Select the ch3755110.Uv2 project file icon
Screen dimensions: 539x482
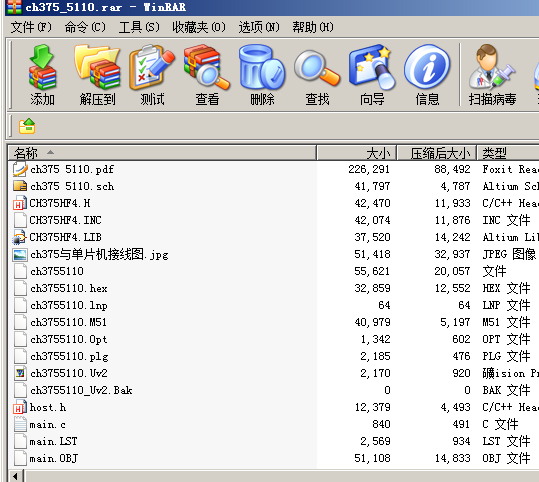(x=20, y=373)
